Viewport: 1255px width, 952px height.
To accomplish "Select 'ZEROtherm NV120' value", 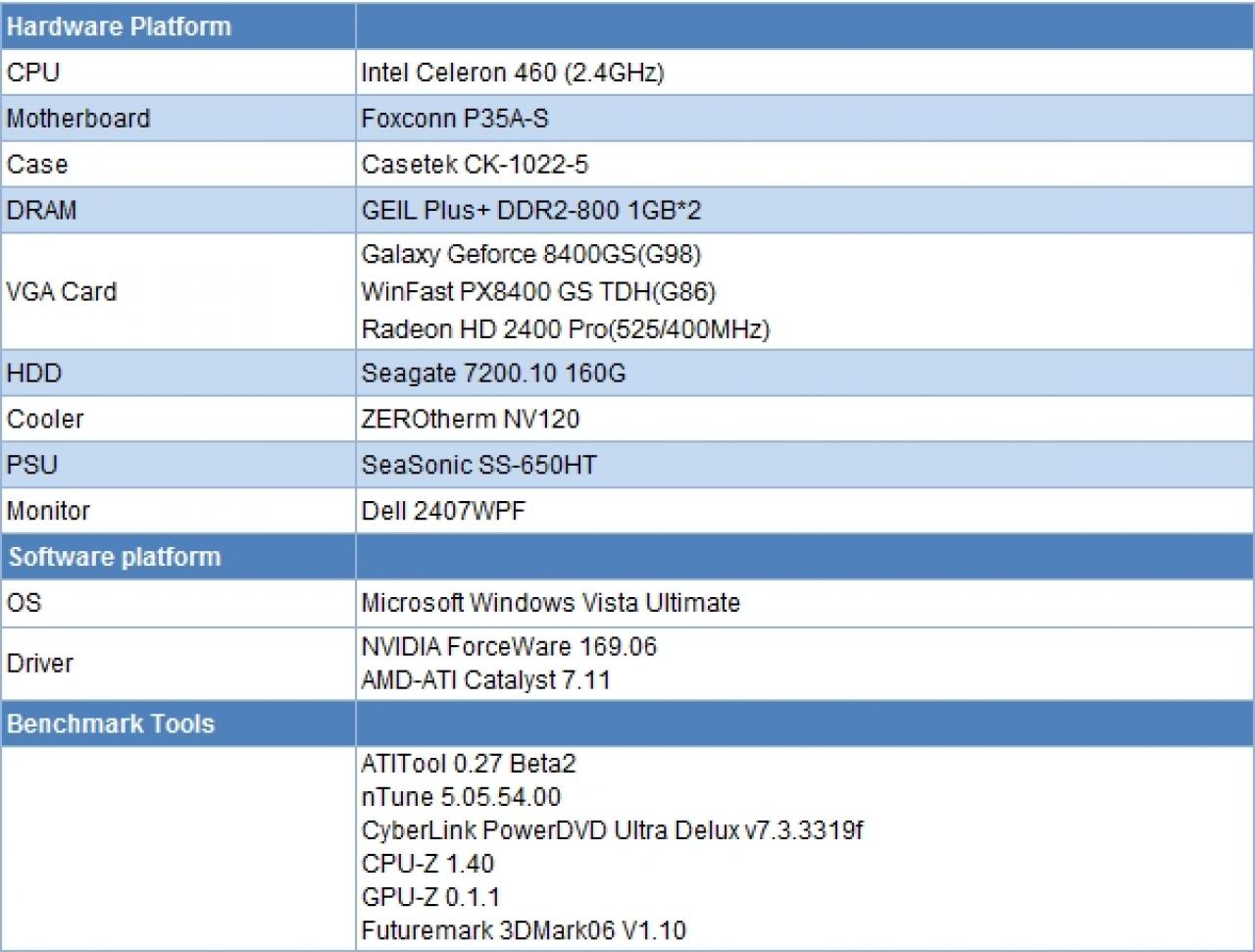I will [x=471, y=419].
